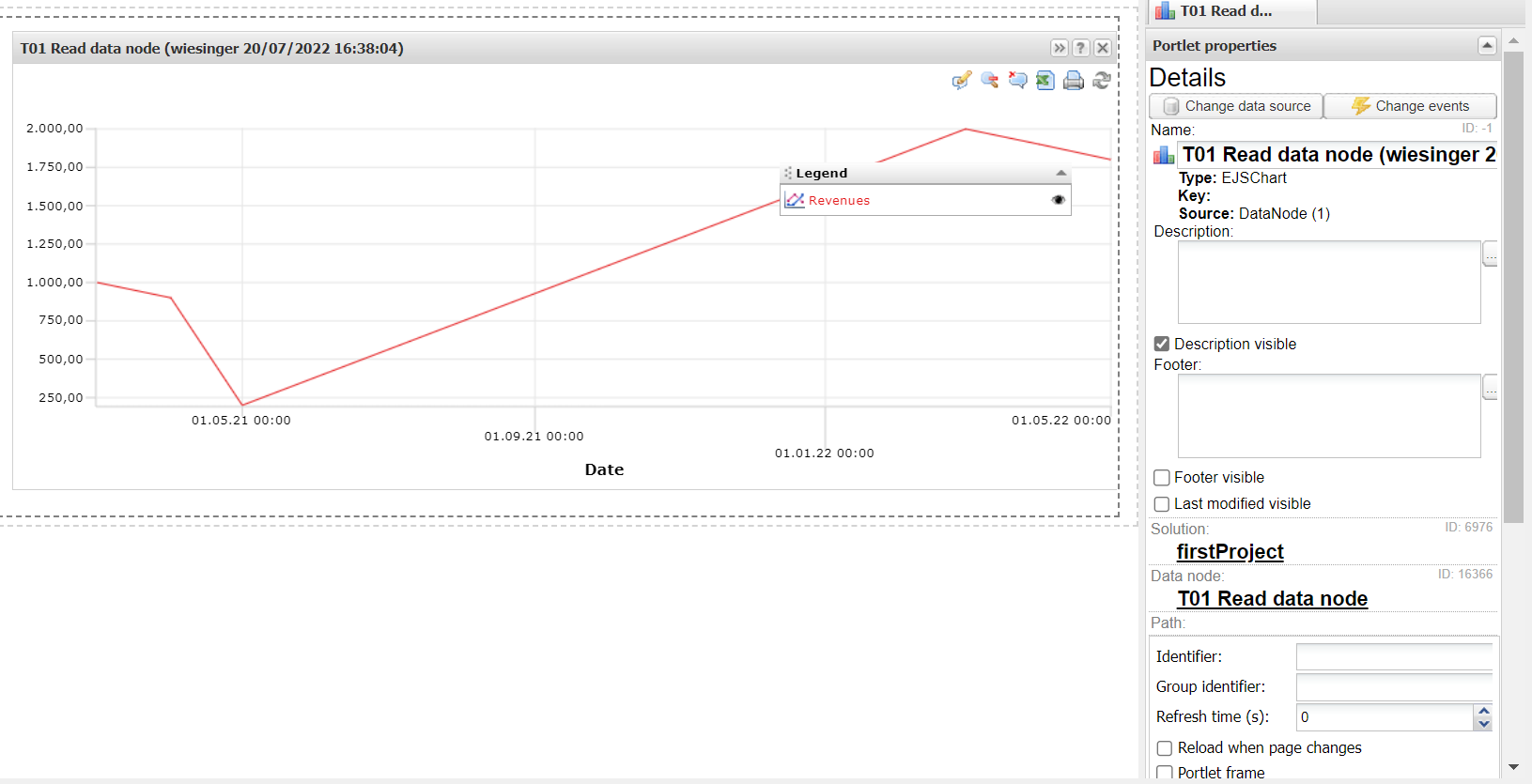This screenshot has height=784, width=1532.
Task: Click the Group identifier input field
Action: 1394,686
